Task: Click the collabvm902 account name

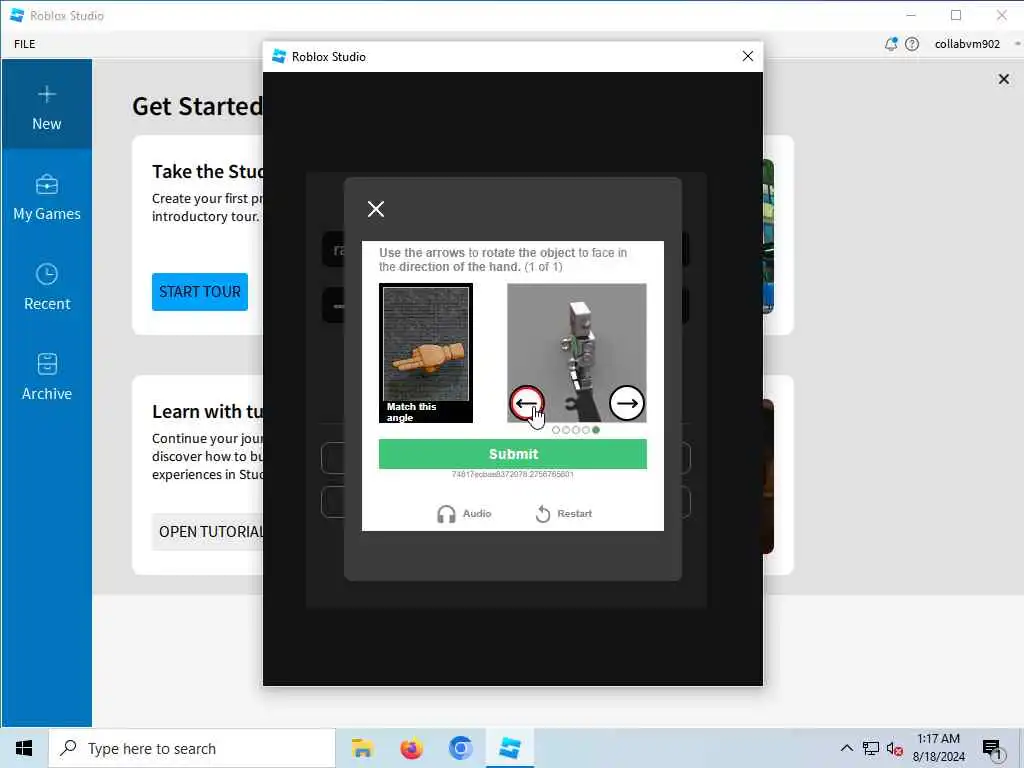Action: click(x=967, y=44)
